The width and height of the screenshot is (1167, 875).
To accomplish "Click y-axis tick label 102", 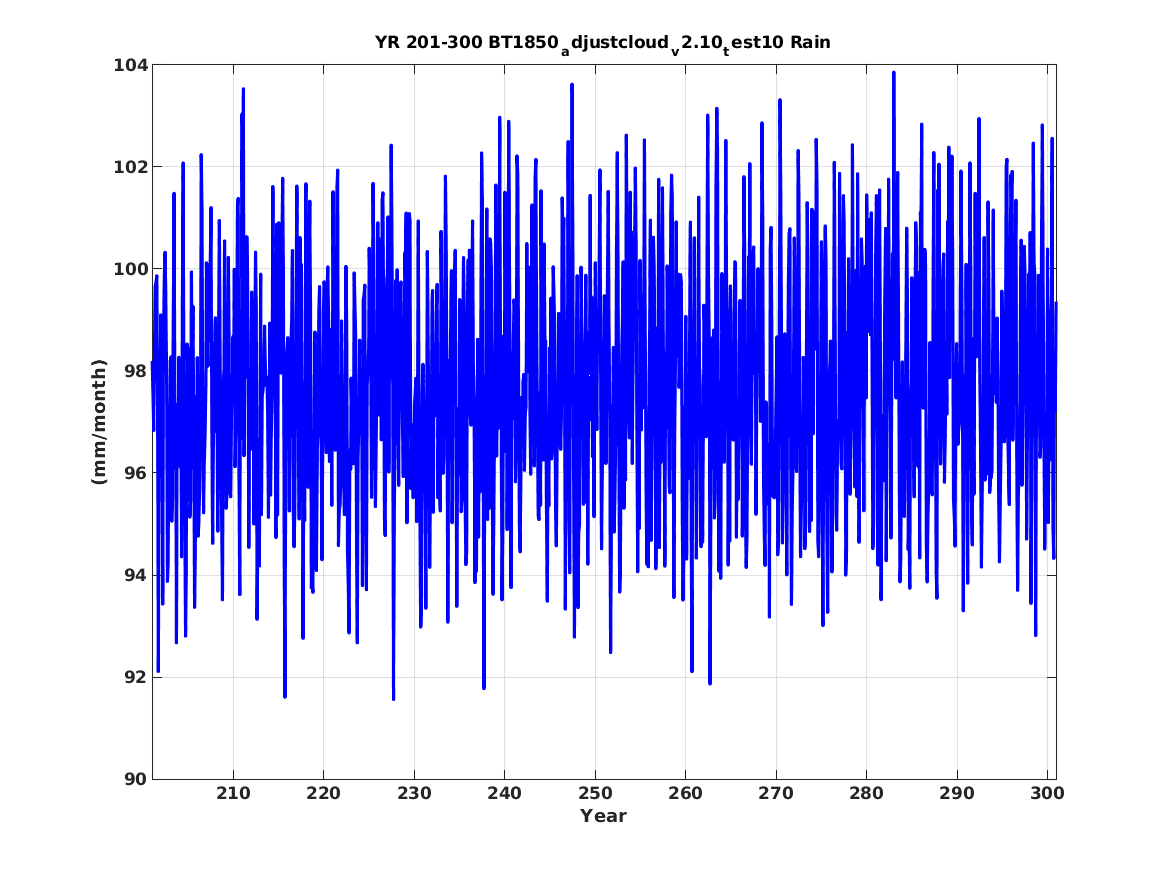I will point(130,167).
